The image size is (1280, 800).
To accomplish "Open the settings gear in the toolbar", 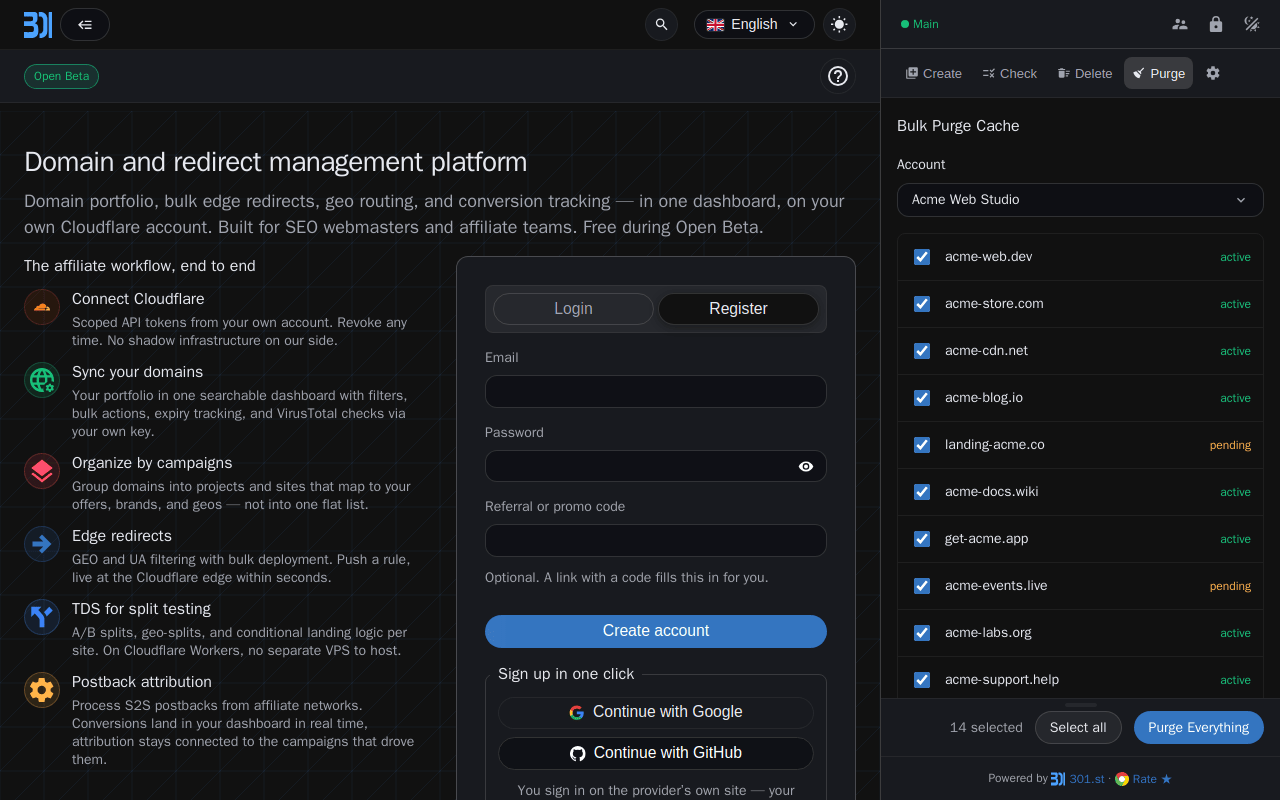I will click(x=1213, y=73).
